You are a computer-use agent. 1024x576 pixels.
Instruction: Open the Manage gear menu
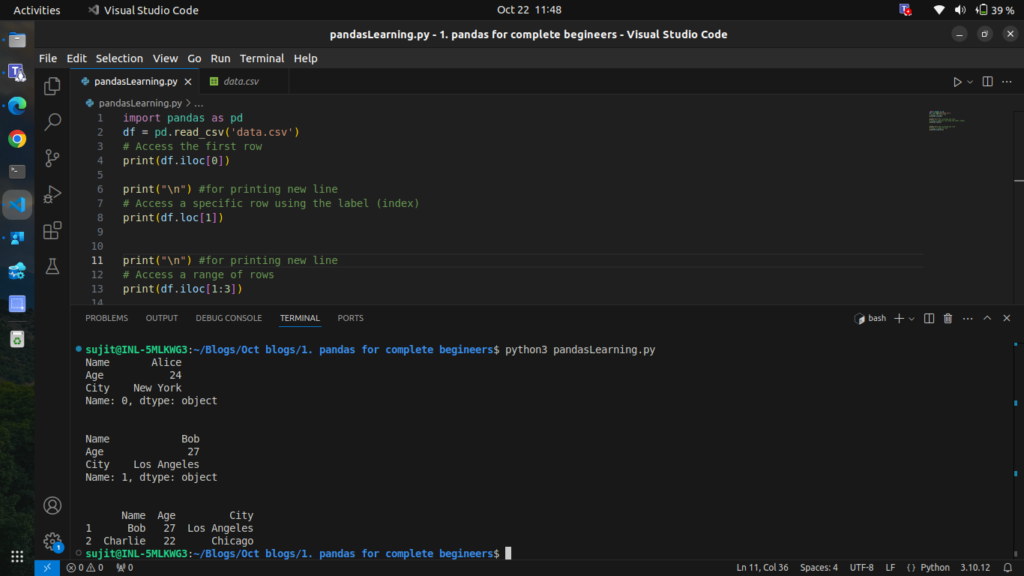tap(52, 542)
